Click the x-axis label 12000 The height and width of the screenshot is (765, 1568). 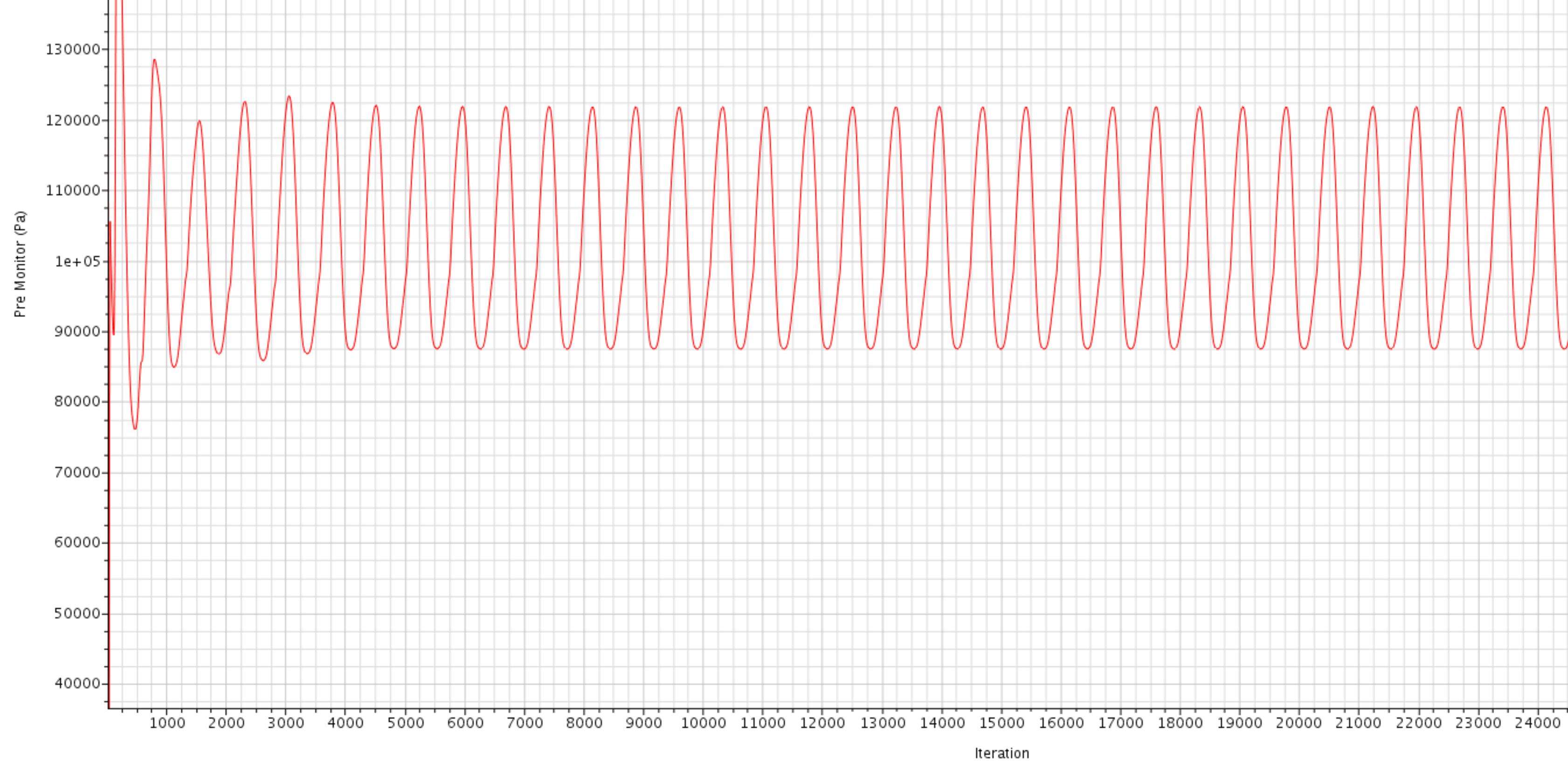(x=822, y=724)
